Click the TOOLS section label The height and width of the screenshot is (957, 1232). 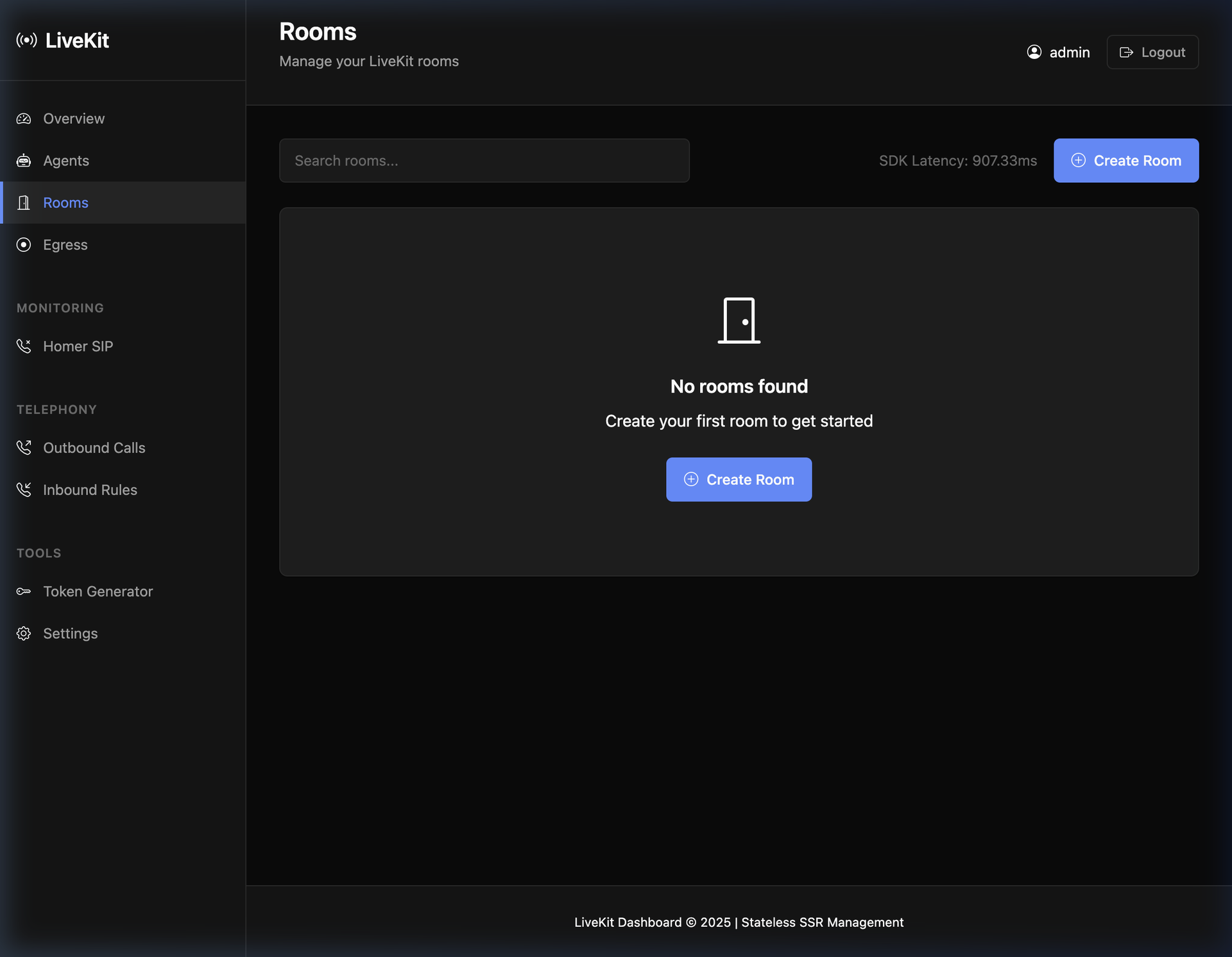[x=38, y=553]
